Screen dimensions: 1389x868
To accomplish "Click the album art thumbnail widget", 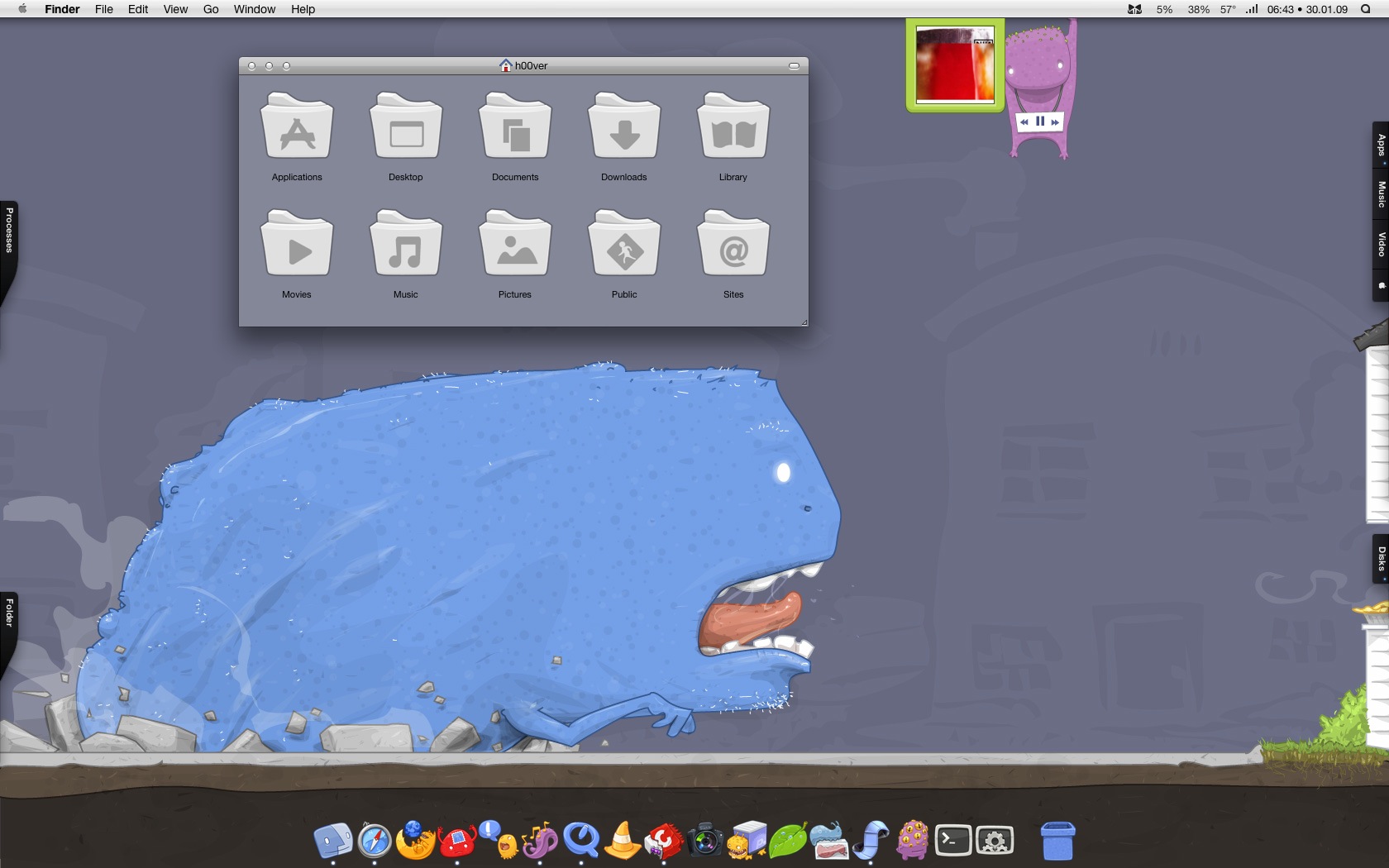I will tap(955, 65).
